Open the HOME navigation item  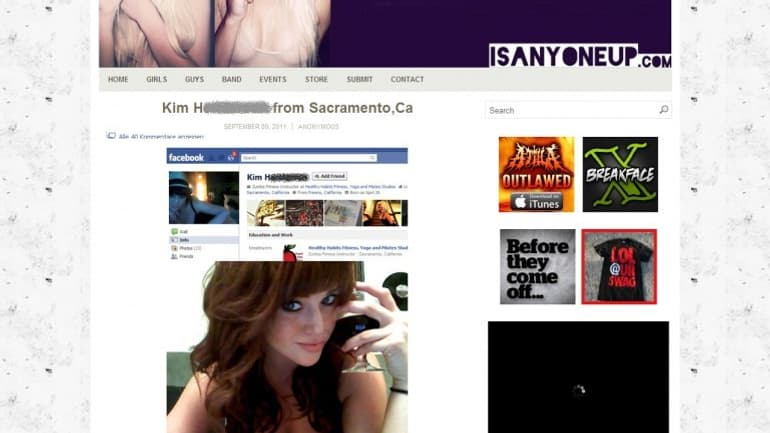(118, 79)
